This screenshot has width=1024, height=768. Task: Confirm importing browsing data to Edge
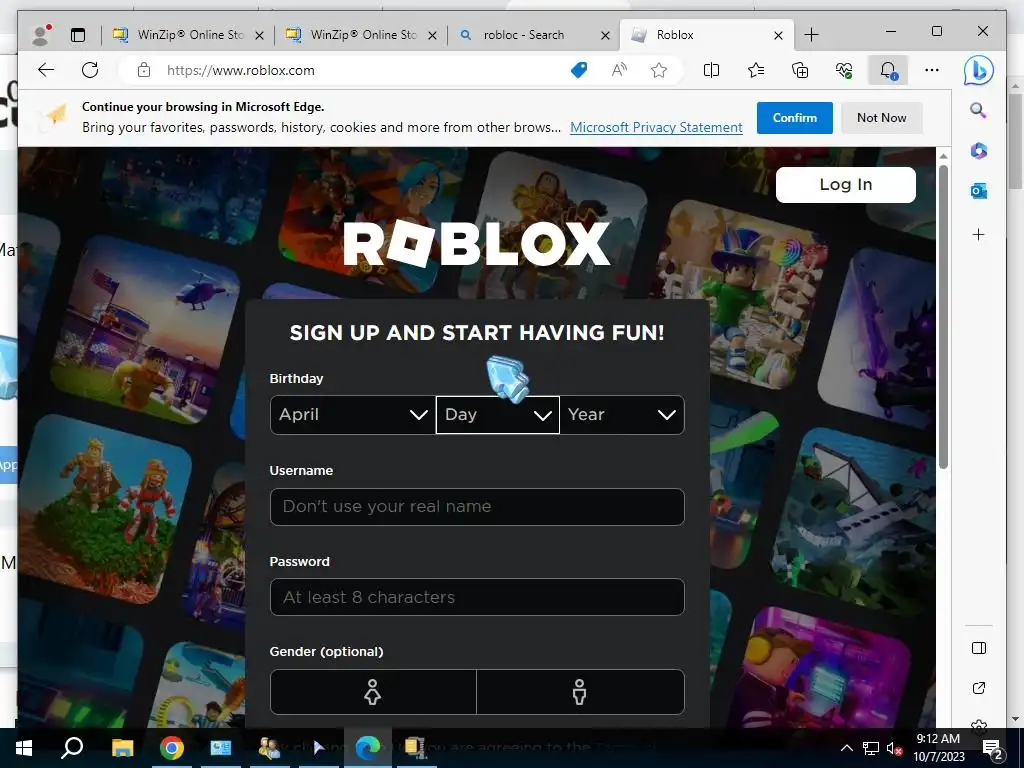[795, 118]
